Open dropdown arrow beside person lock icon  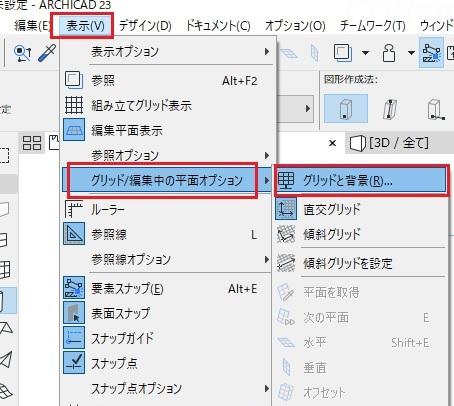click(411, 53)
